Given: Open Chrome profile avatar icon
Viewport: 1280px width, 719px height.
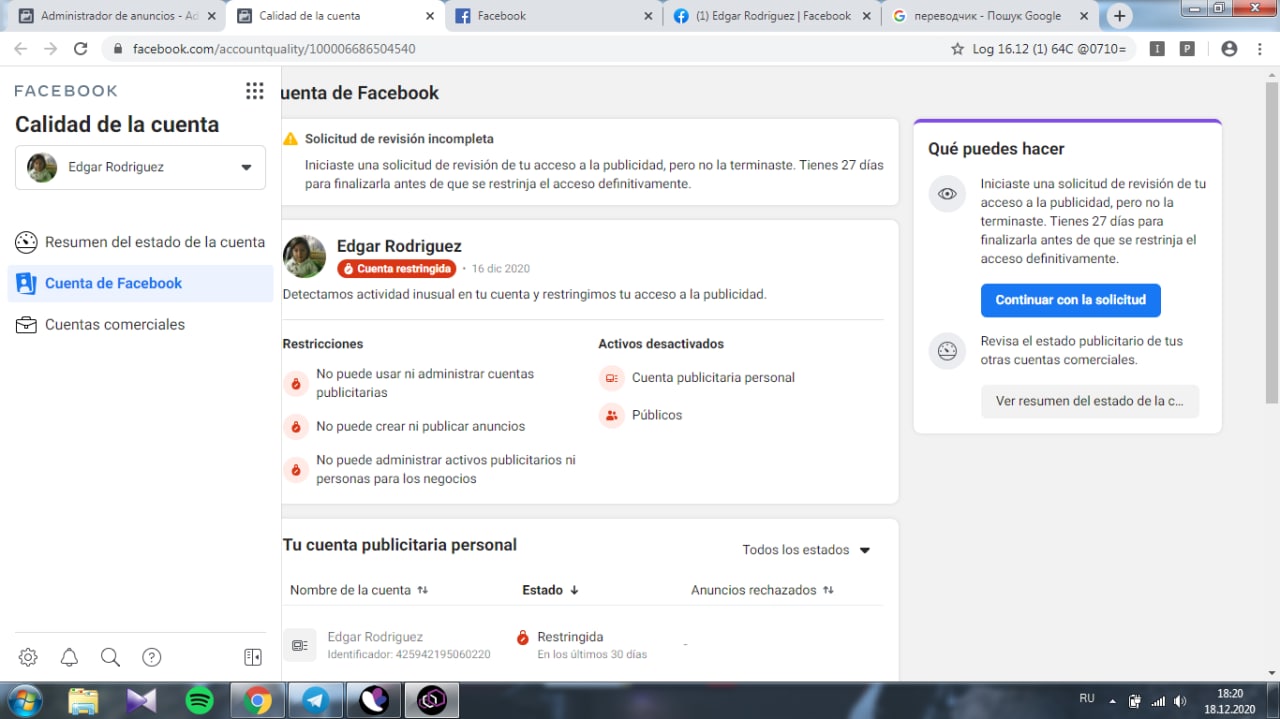Looking at the screenshot, I should click(1229, 48).
